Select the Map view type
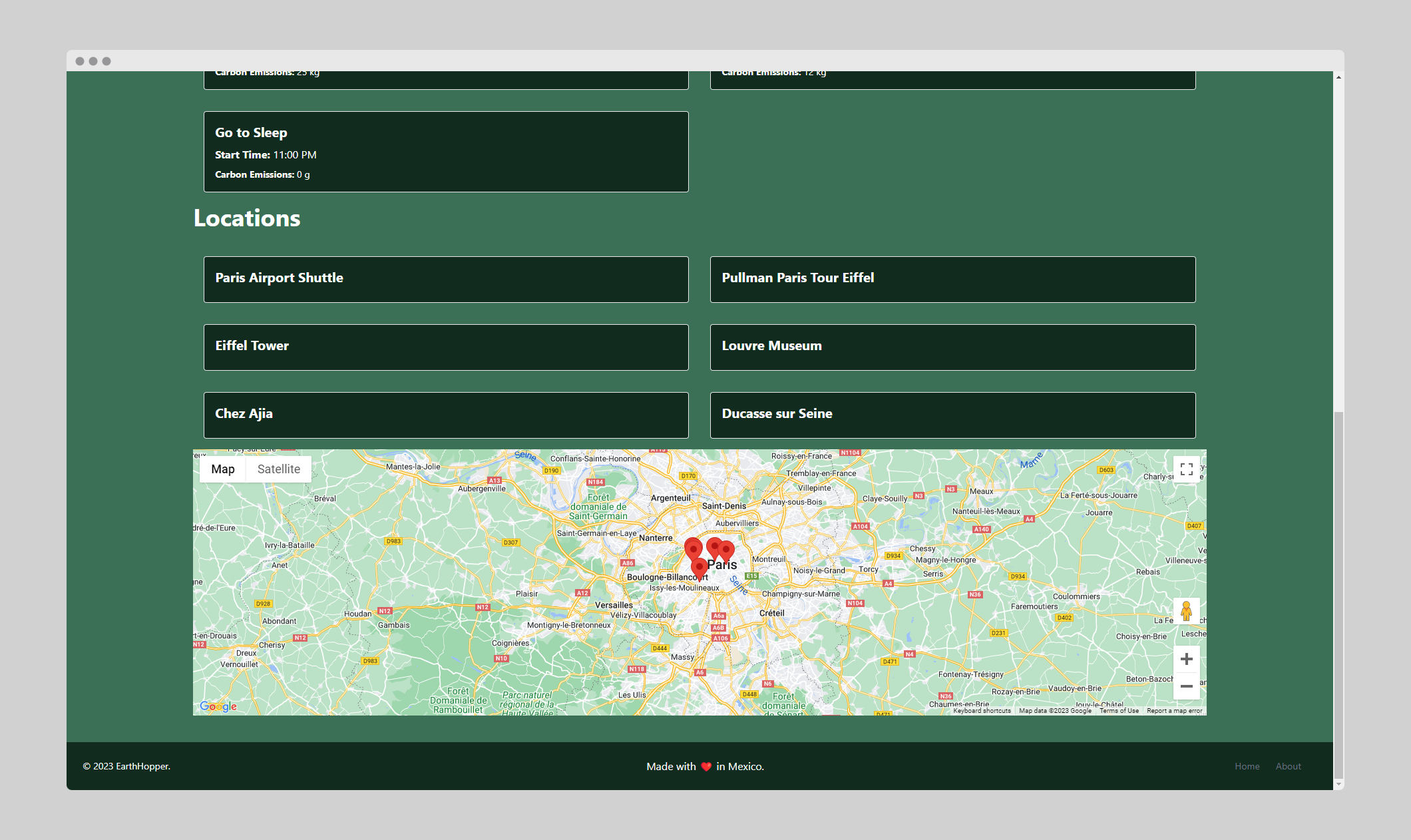The width and height of the screenshot is (1411, 840). tap(223, 469)
